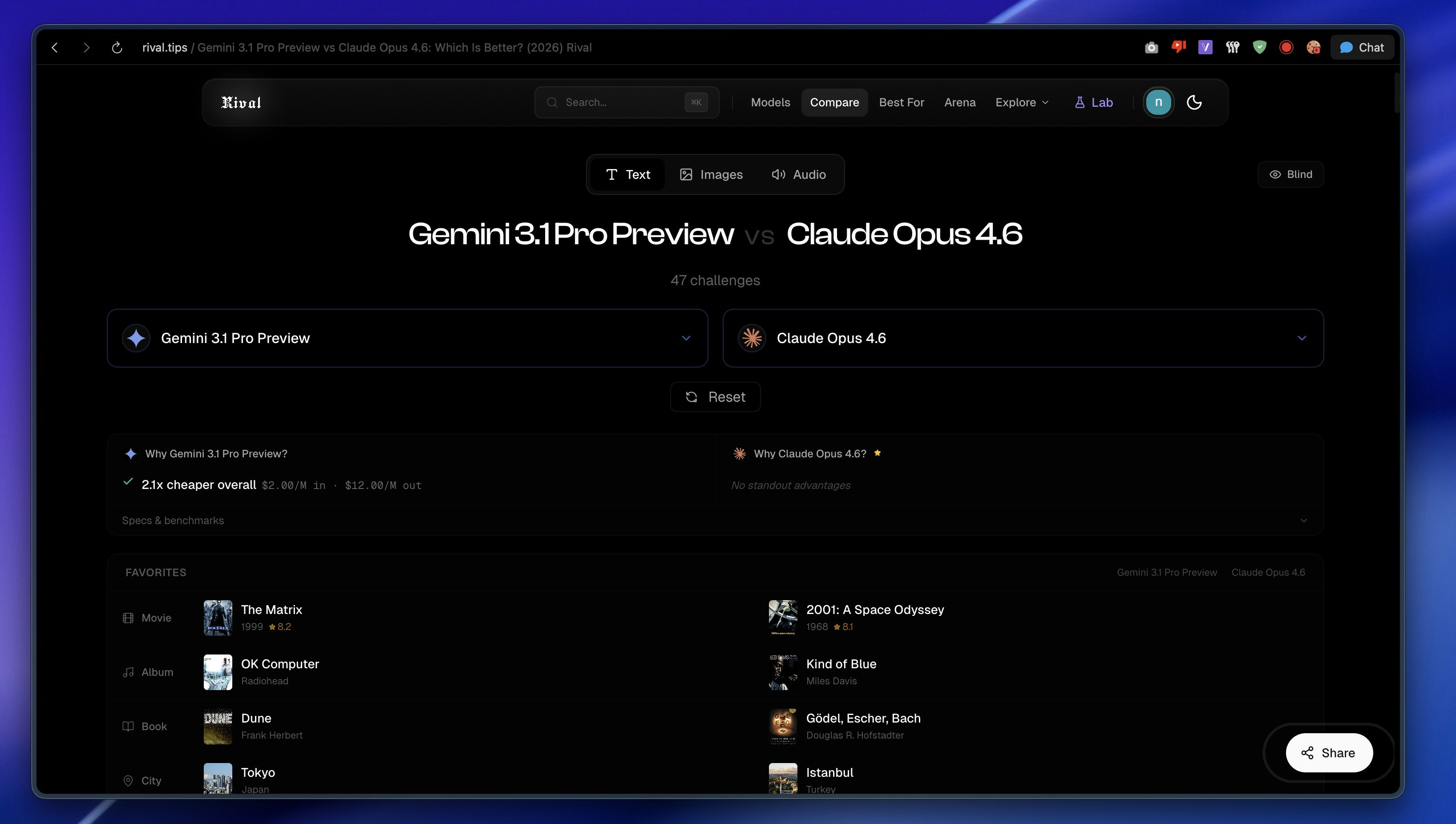The width and height of the screenshot is (1456, 824).
Task: Open the user avatar menu
Action: (1158, 102)
